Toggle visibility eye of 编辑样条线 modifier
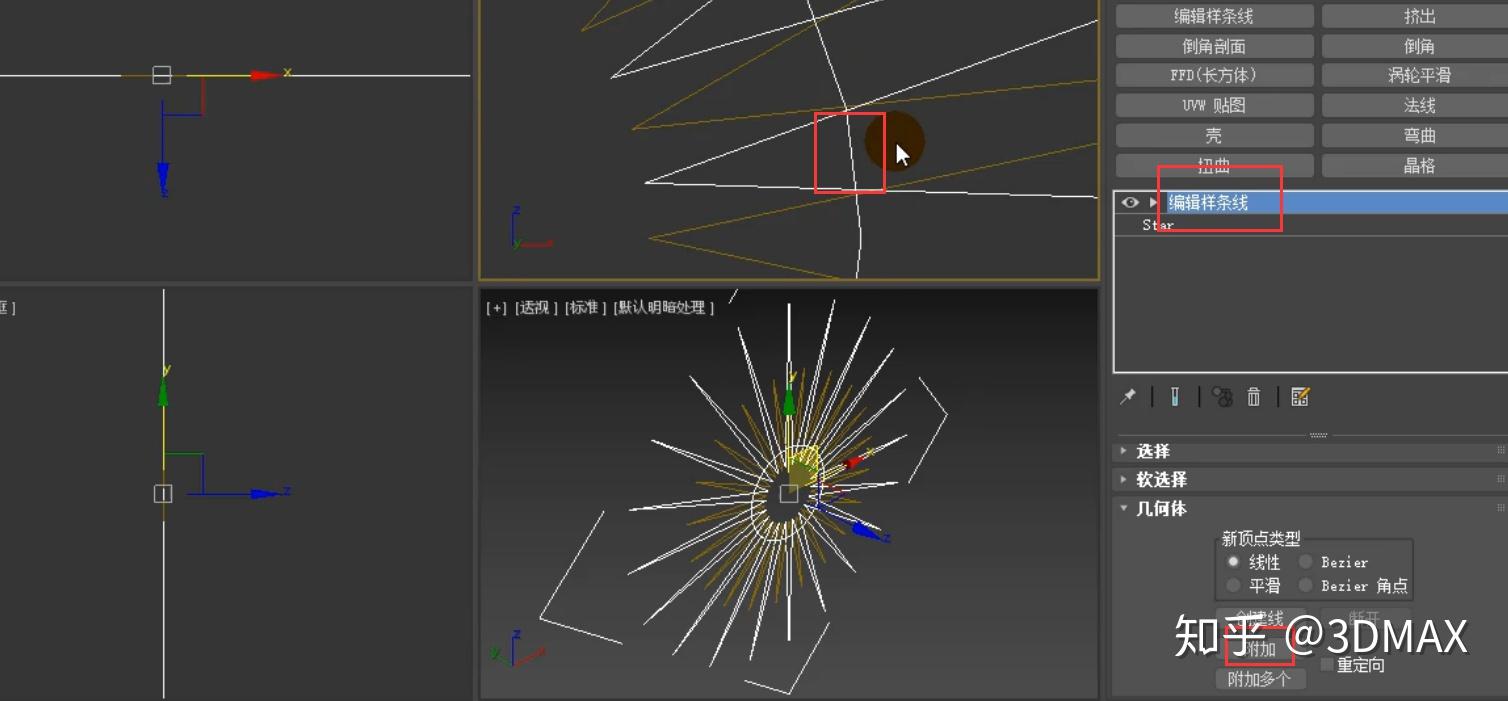The image size is (1508, 701). tap(1129, 202)
